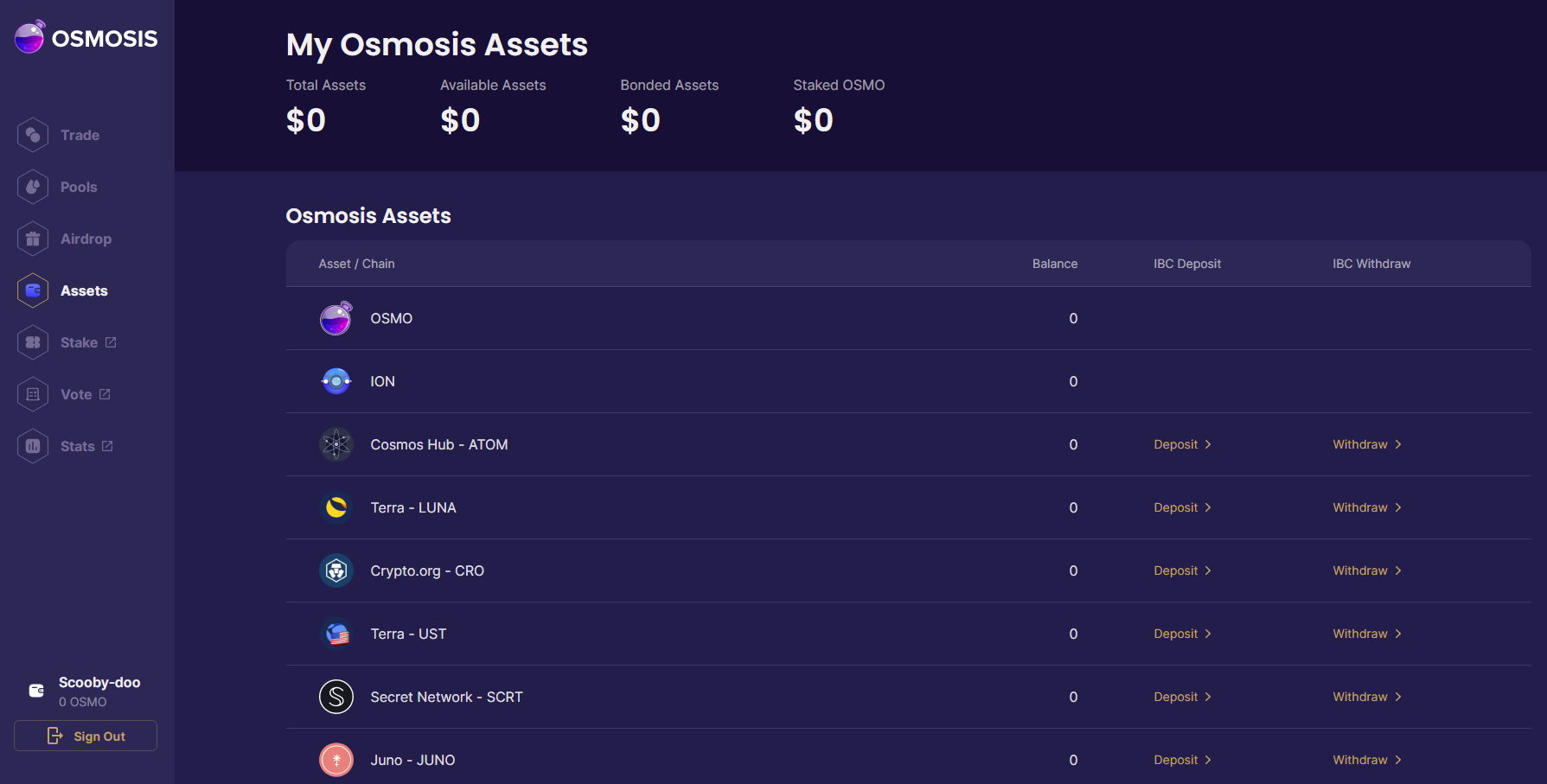Click the OSMO asset name

tap(392, 318)
